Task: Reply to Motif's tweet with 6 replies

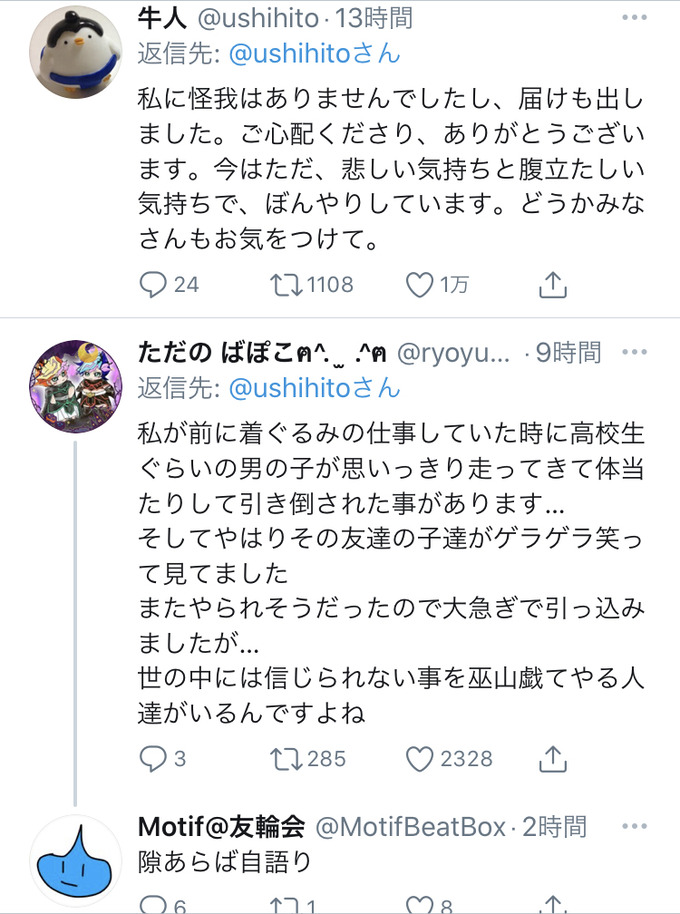Action: tap(151, 906)
